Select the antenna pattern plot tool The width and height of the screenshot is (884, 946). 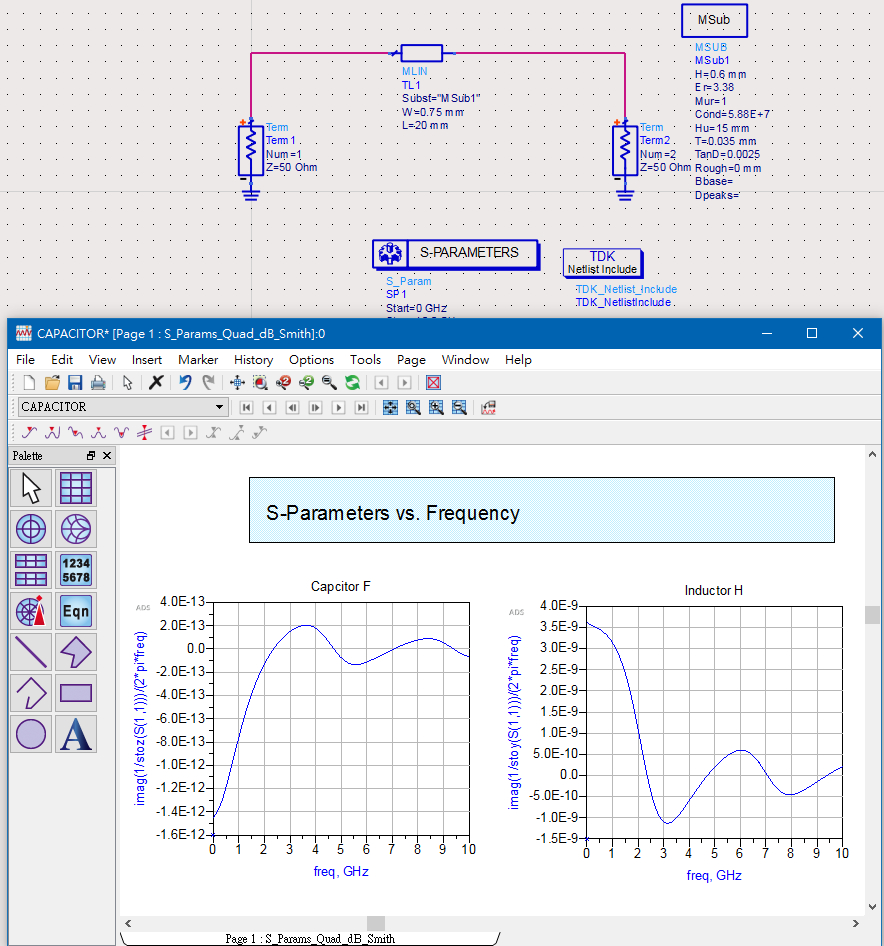(32, 610)
